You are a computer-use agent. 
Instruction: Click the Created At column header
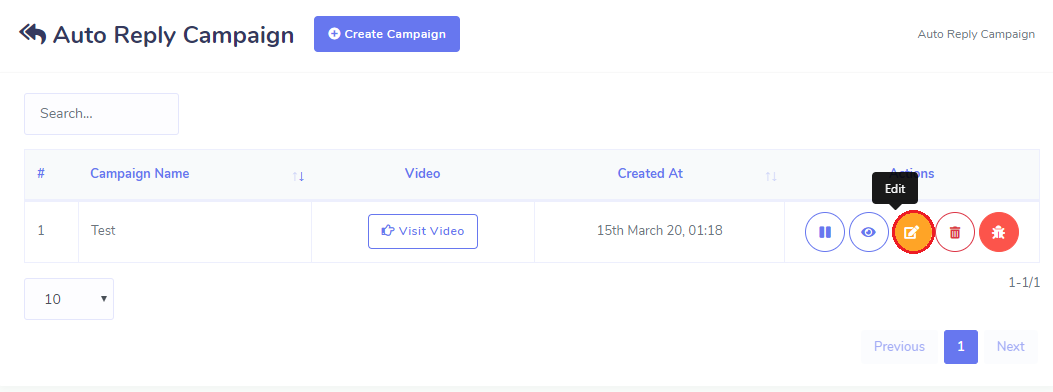tap(650, 173)
